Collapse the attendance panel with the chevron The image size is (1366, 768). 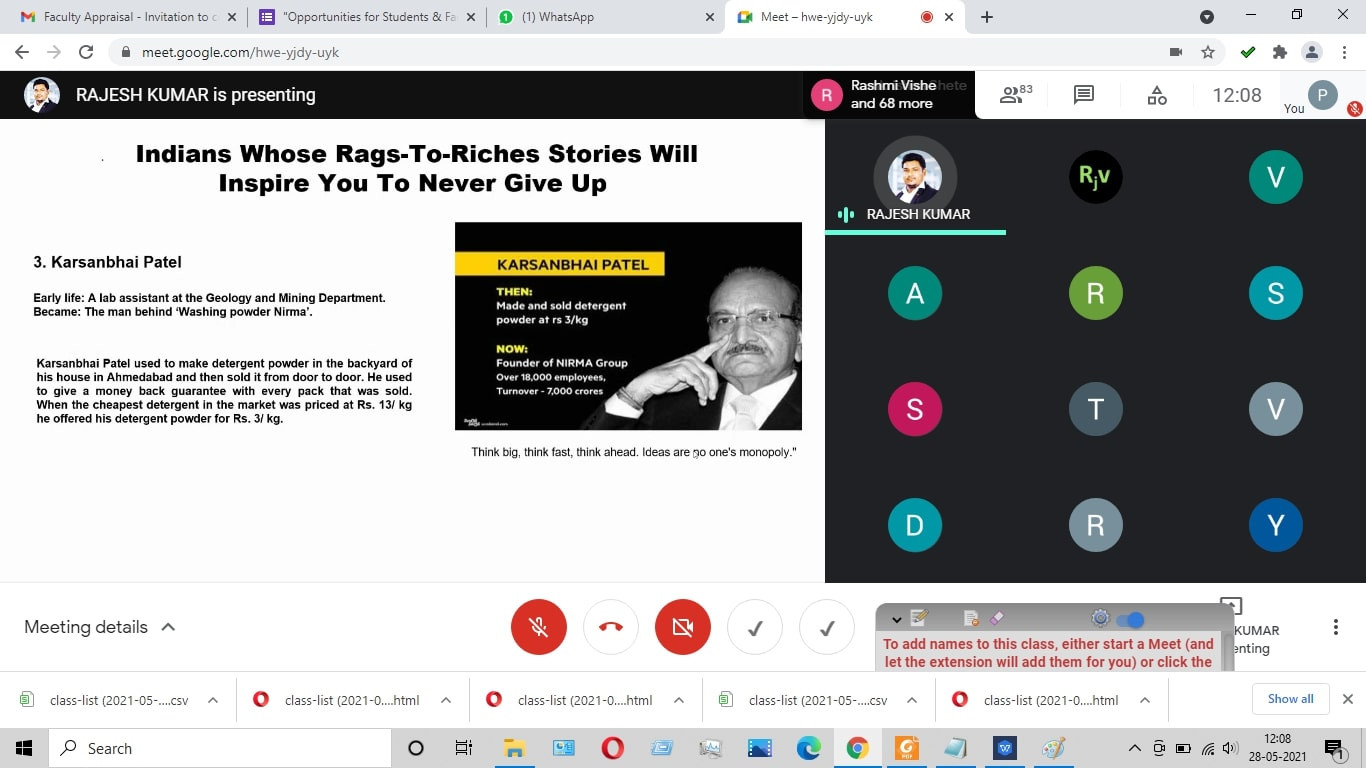pos(896,619)
